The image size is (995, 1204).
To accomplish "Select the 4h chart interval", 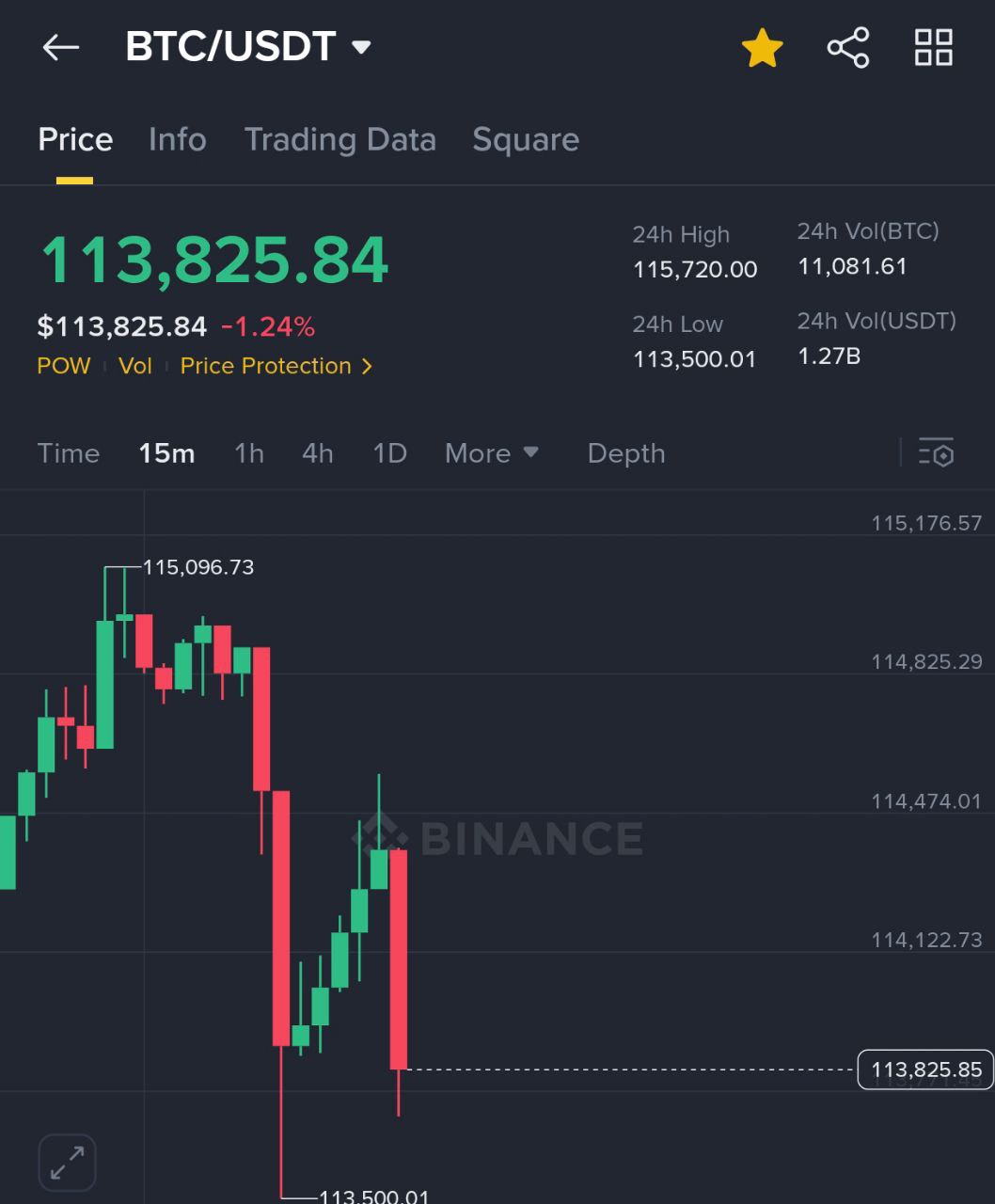I will (318, 453).
